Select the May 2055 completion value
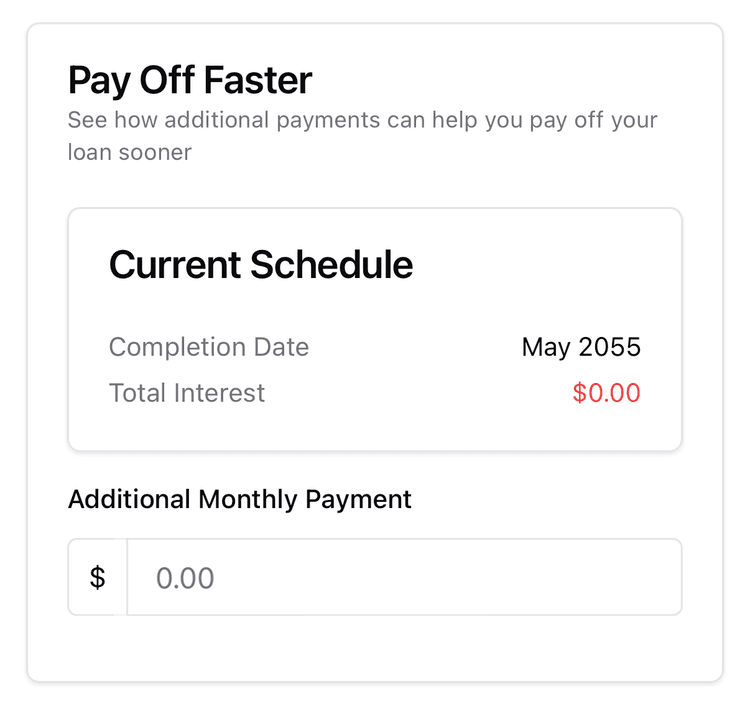This screenshot has width=750, height=704. [x=581, y=347]
